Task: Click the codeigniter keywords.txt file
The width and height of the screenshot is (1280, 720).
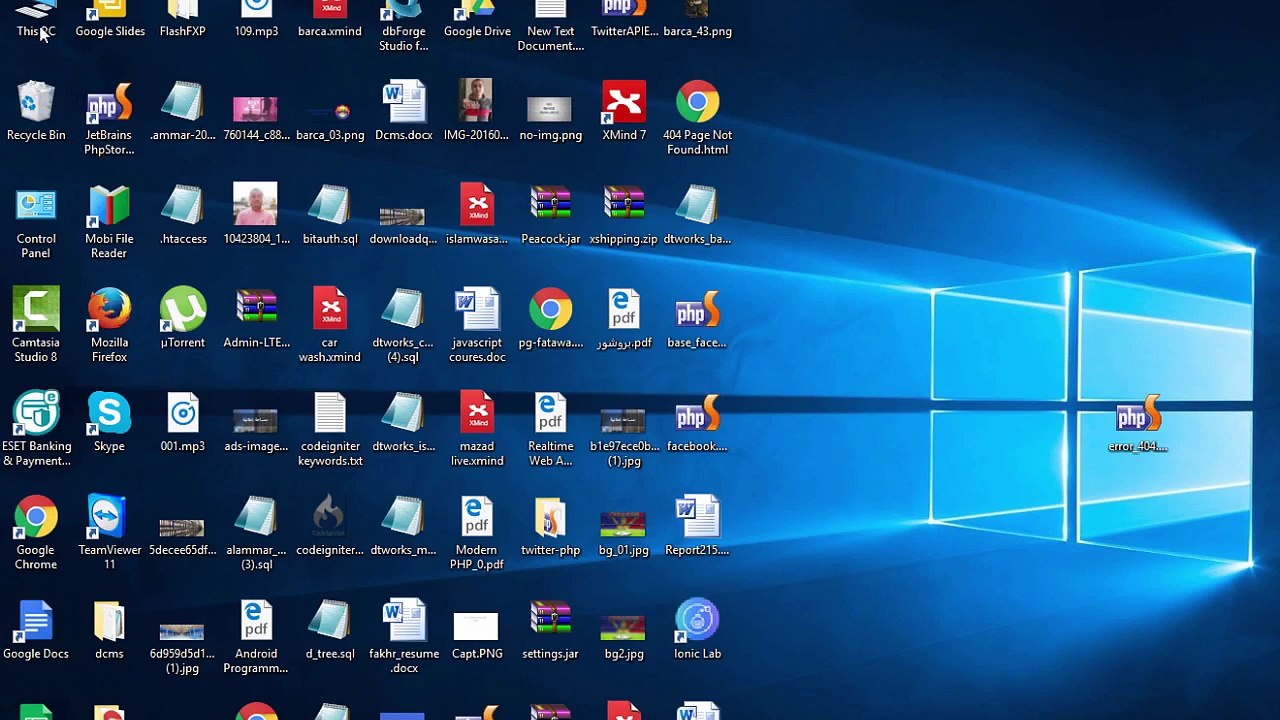Action: (330, 430)
